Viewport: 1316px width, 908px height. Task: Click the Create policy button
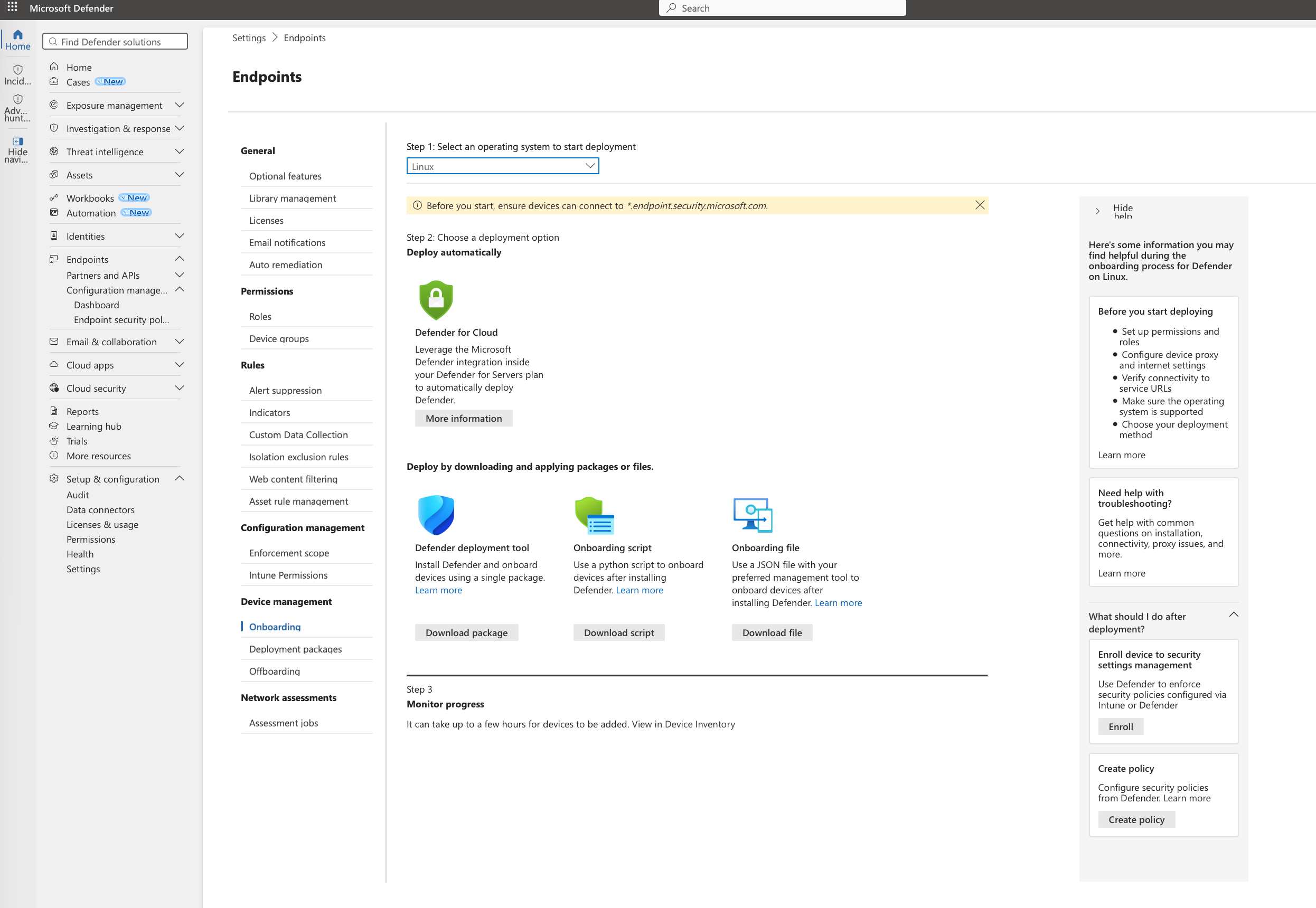[1136, 819]
